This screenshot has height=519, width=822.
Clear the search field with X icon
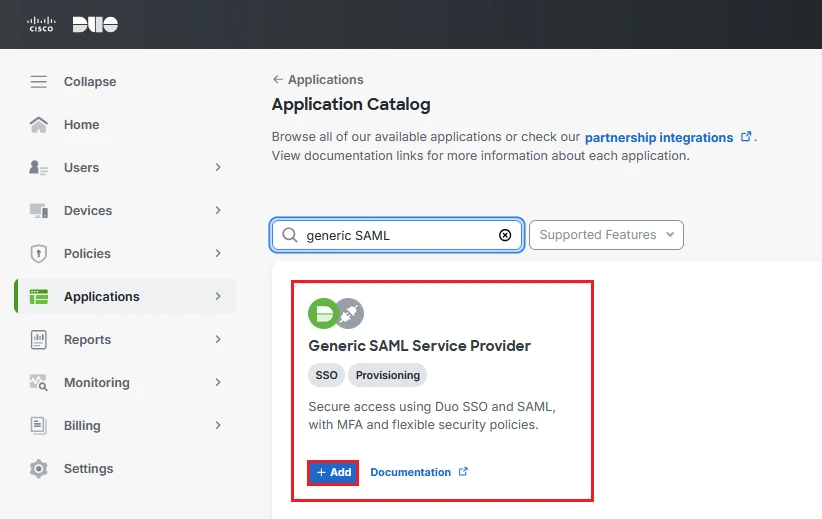coord(505,235)
